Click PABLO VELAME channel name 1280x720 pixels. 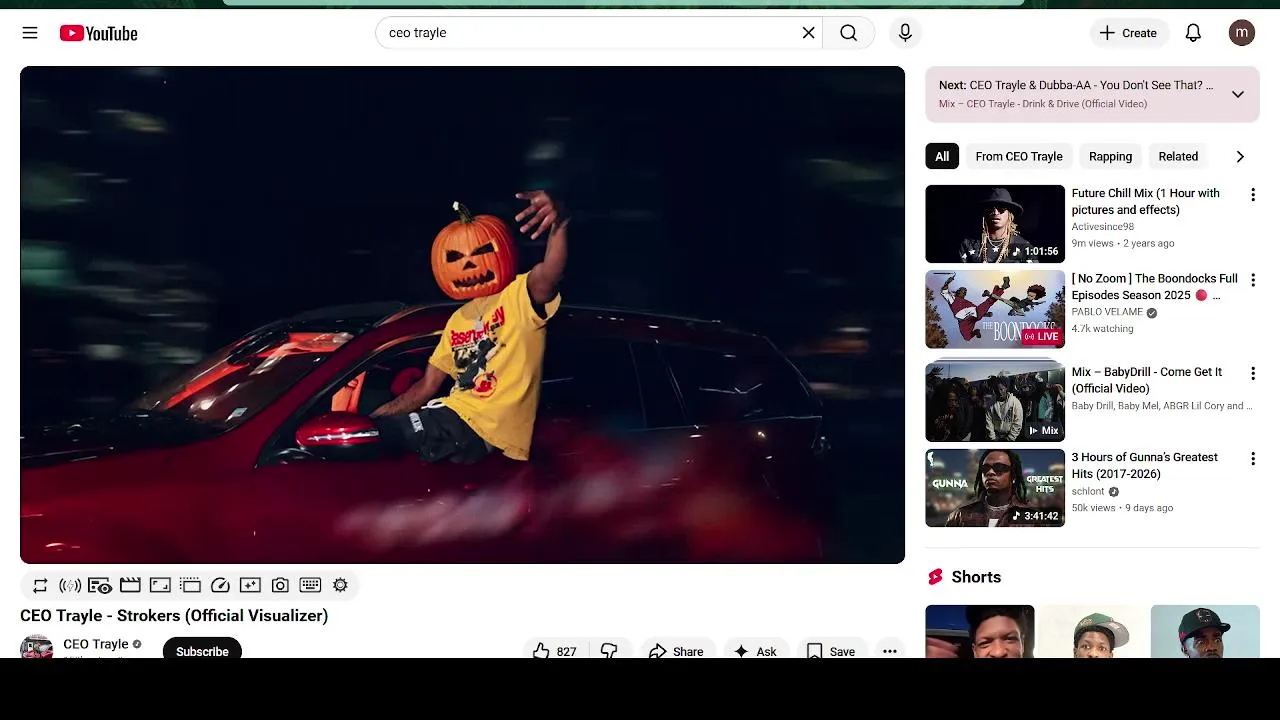pos(1107,312)
